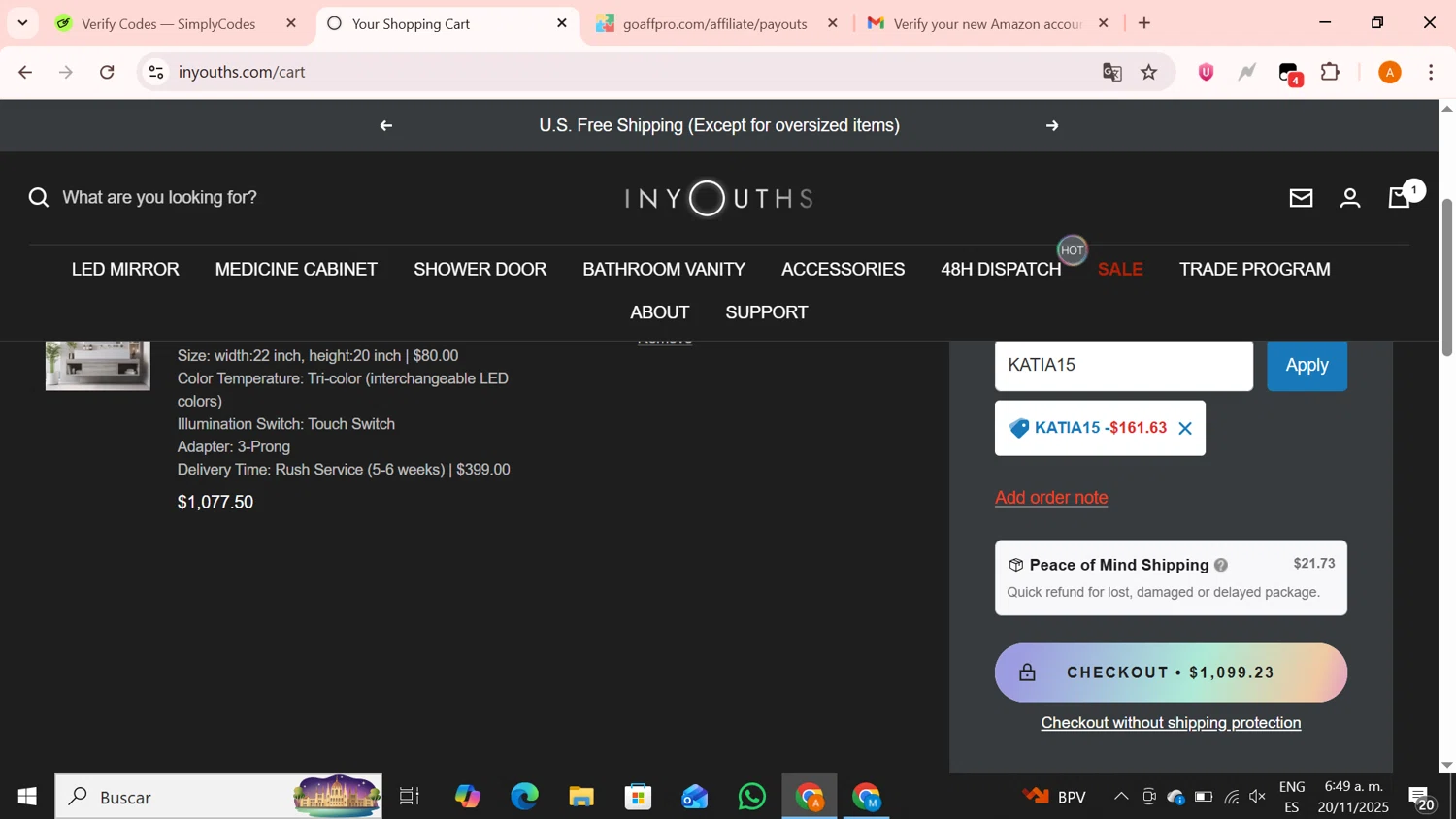Screen dimensions: 1456x819
Task: Remove the applied KATIA15 coupon
Action: [1185, 429]
